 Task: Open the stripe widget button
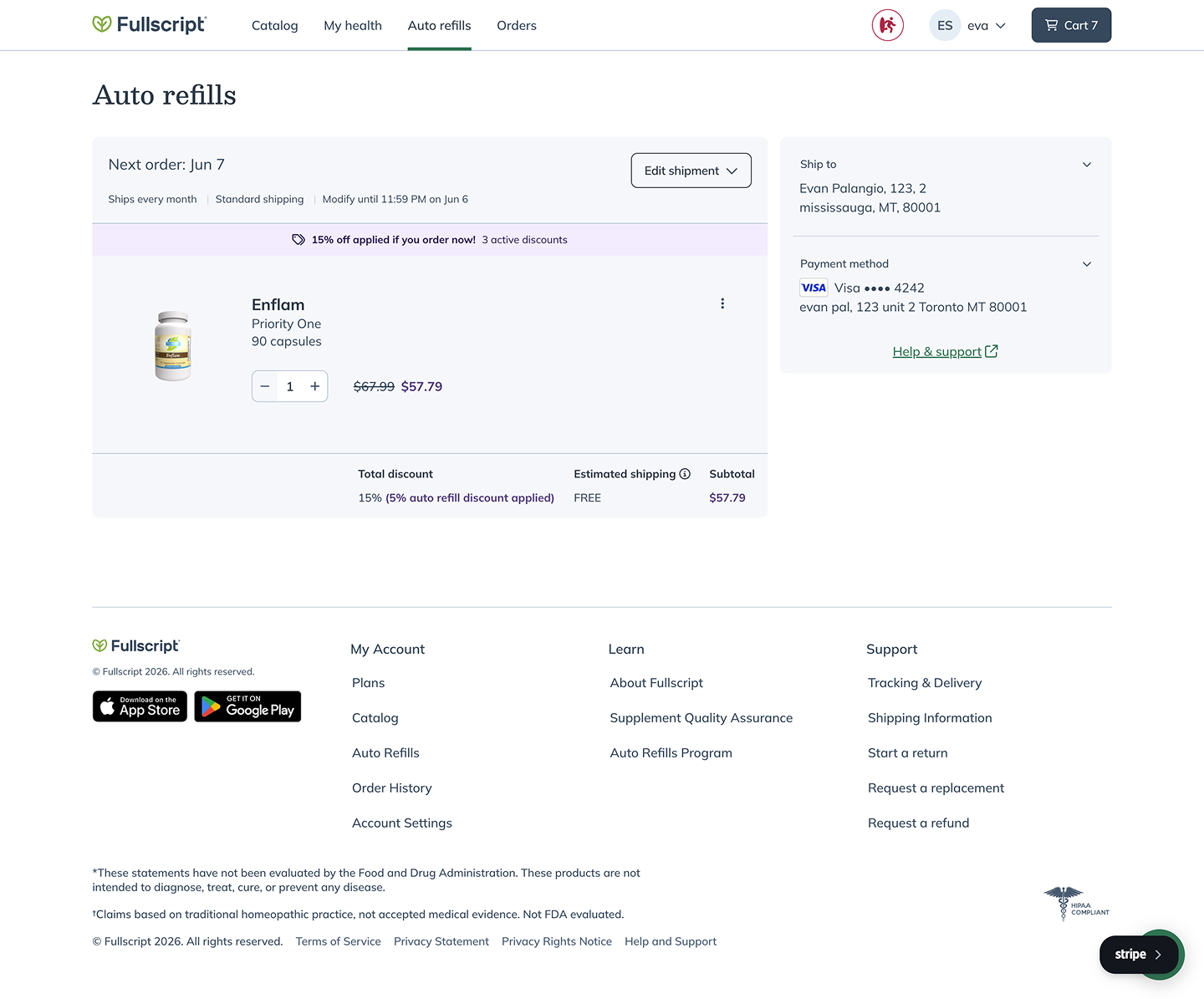click(x=1138, y=954)
